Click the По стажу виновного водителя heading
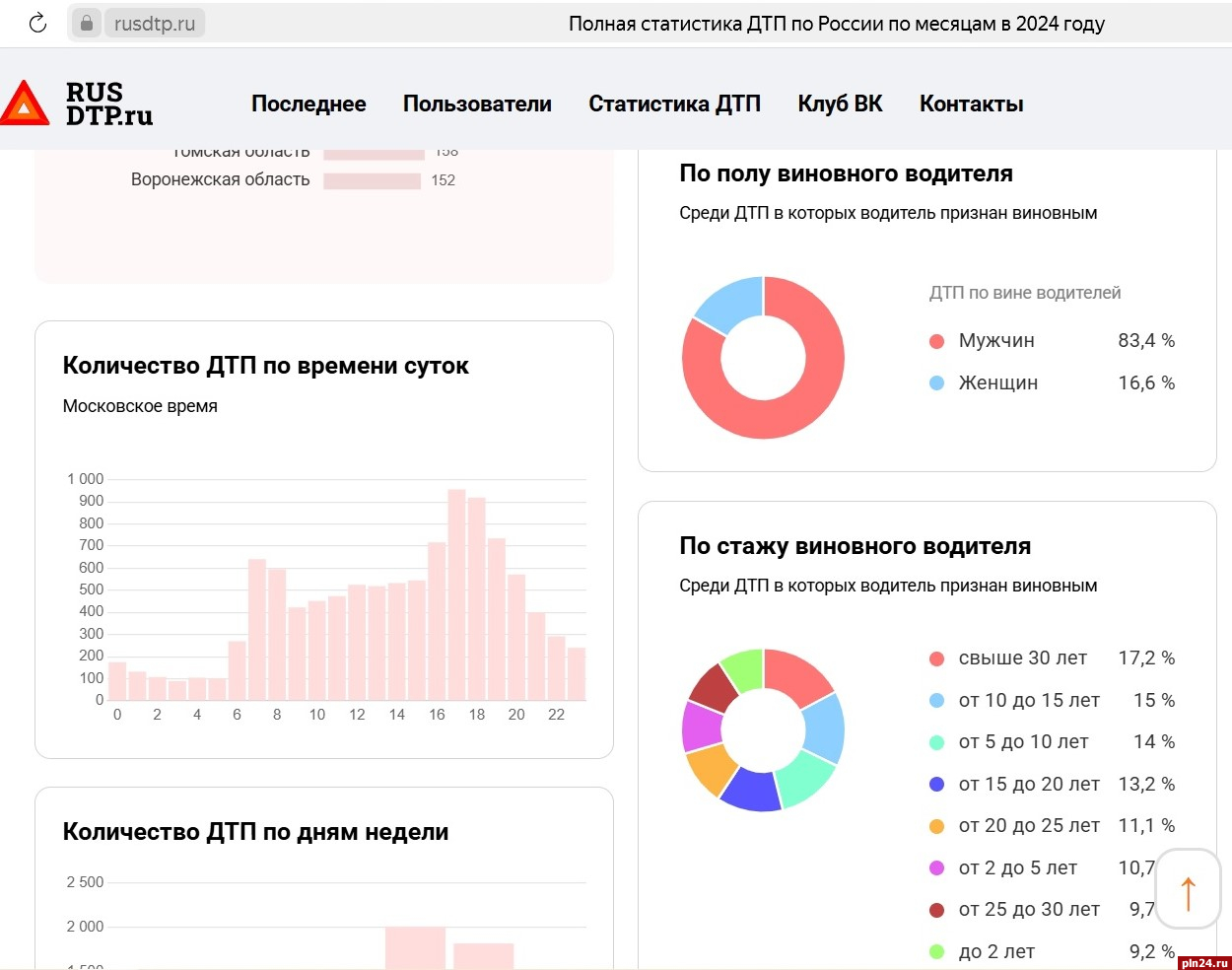The height and width of the screenshot is (970, 1232). point(855,546)
